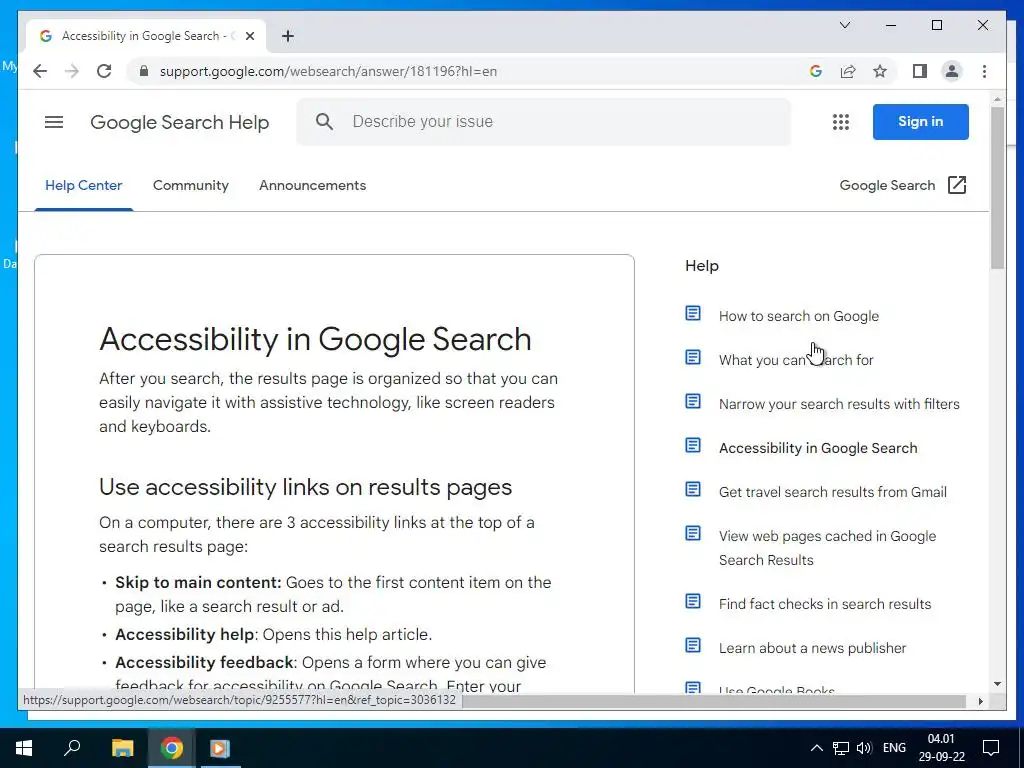Open the Windows Start menu
Viewport: 1024px width, 768px height.
point(24,748)
